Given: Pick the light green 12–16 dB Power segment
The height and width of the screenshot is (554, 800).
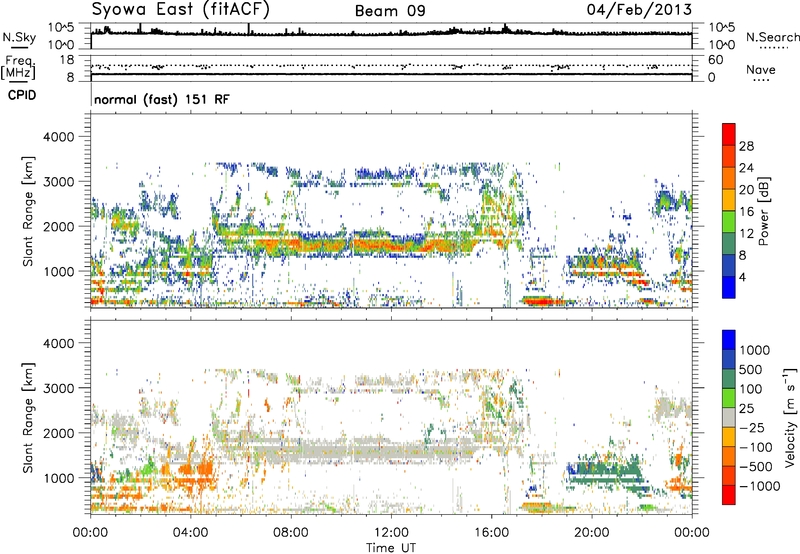Looking at the screenshot, I should click(729, 221).
